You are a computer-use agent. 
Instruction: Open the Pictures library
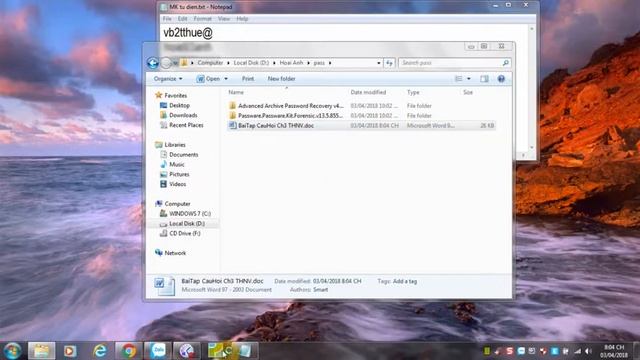tap(179, 174)
